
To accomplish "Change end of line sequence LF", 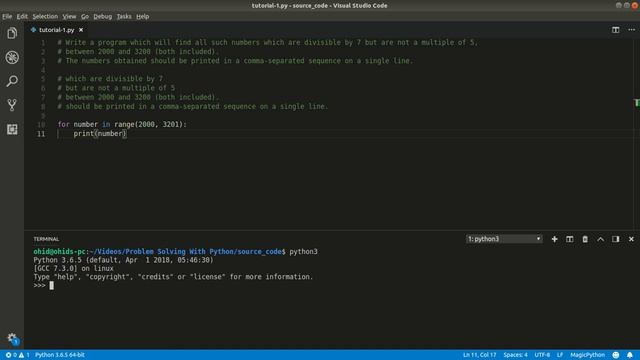I will [560, 355].
